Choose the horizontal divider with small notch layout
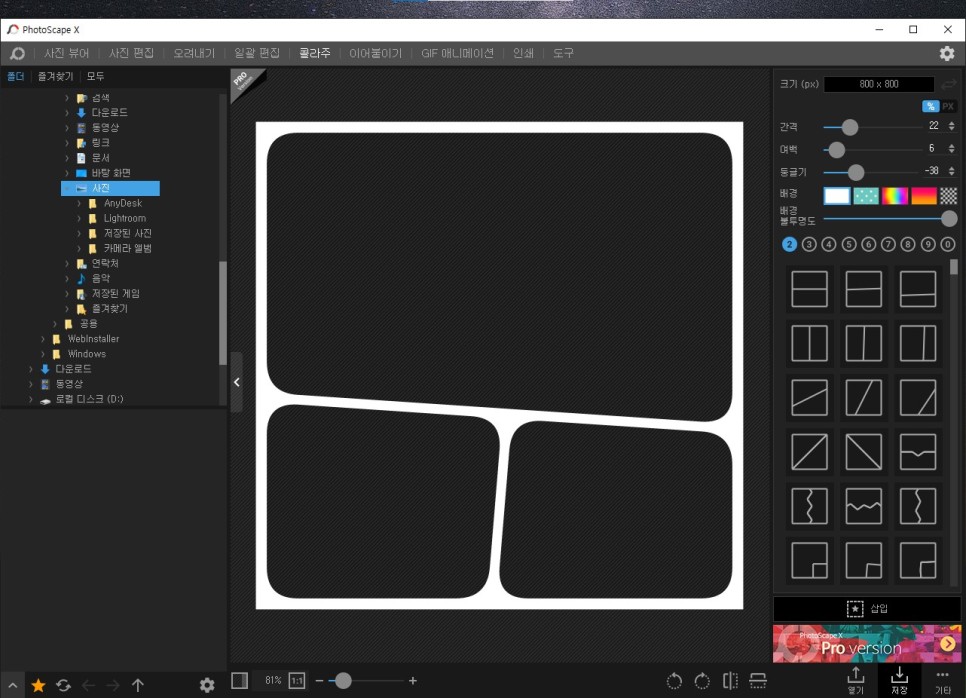Image resolution: width=966 pixels, height=698 pixels. pos(918,452)
